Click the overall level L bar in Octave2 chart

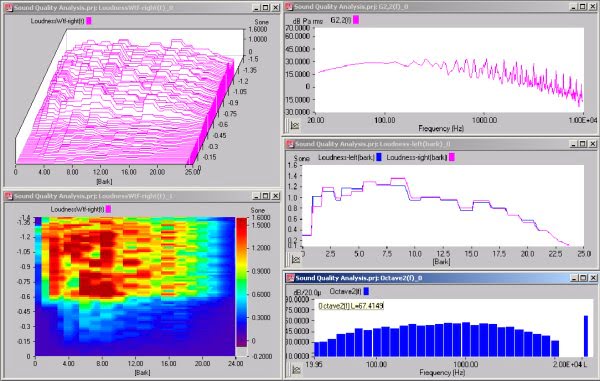[586, 336]
